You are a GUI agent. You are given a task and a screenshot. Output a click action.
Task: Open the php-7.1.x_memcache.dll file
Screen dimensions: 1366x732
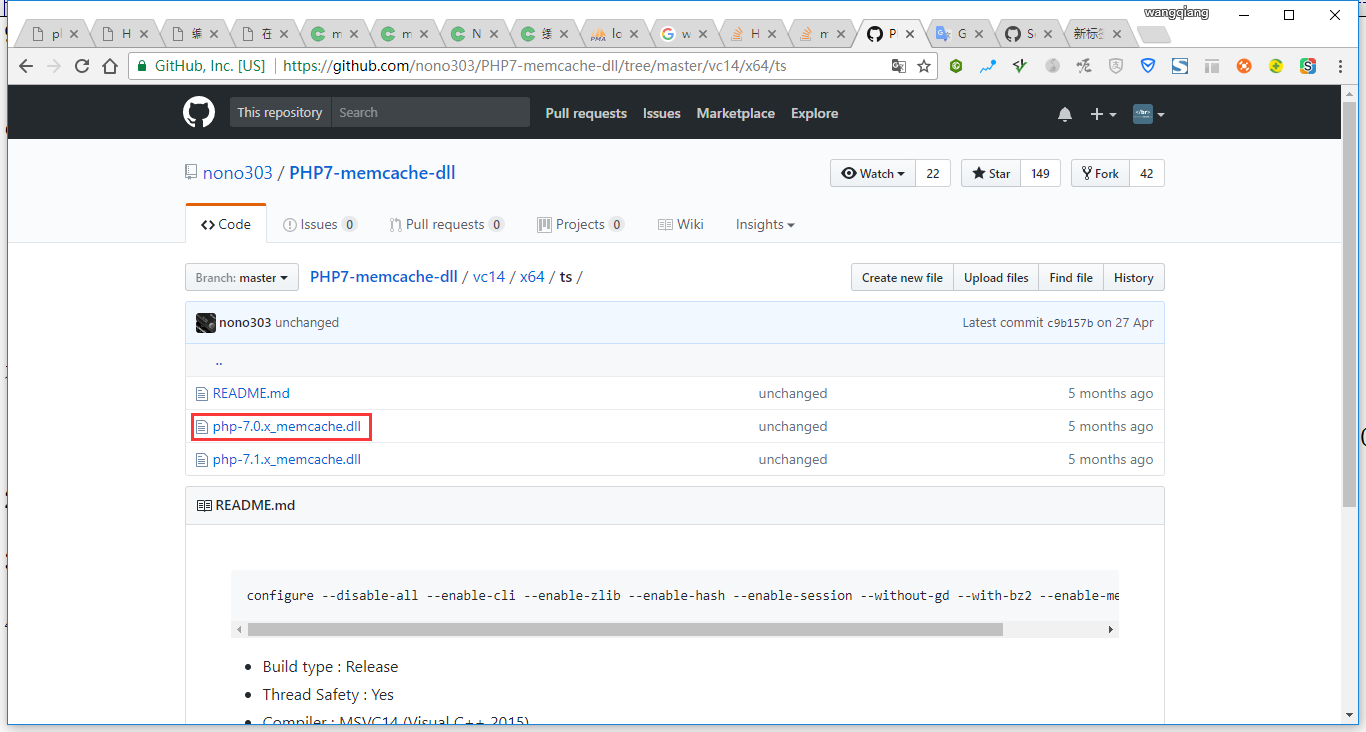(287, 460)
